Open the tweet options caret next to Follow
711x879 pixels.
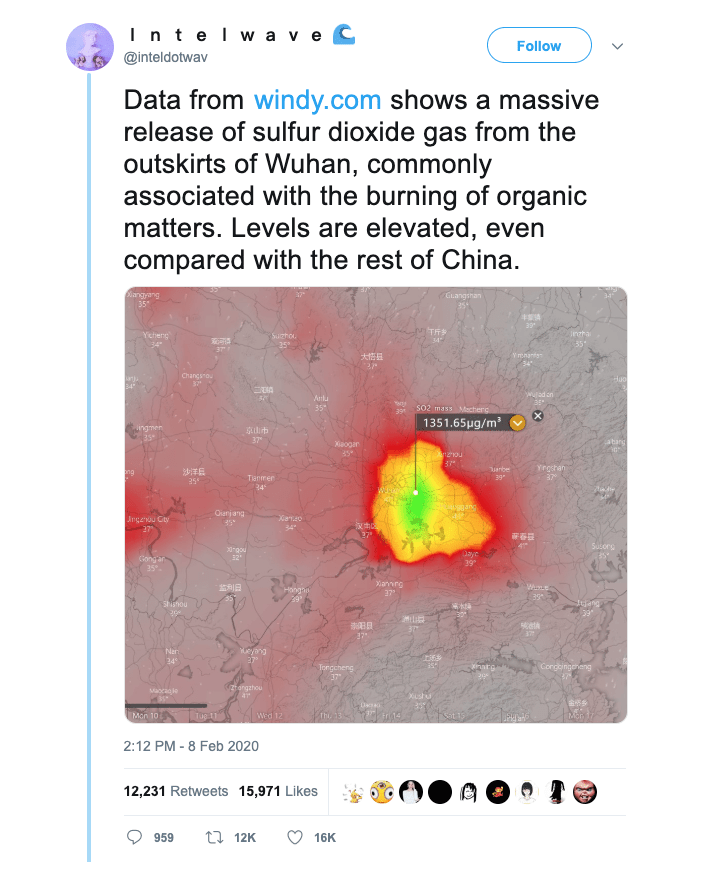[617, 46]
